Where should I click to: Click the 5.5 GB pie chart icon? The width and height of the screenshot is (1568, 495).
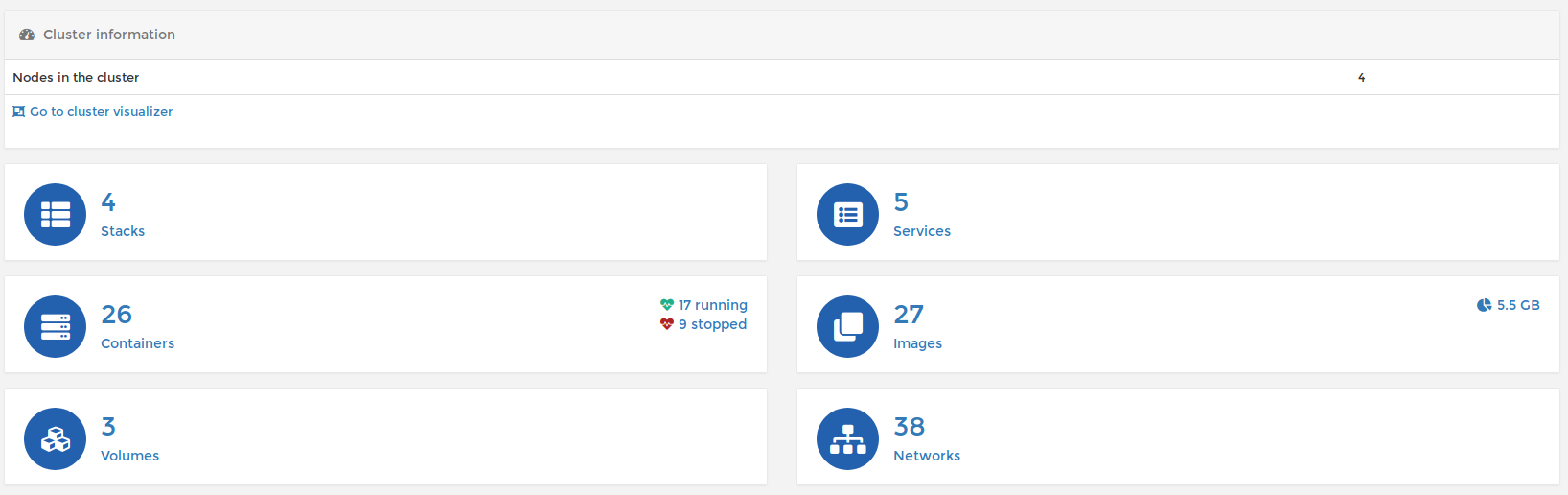[x=1485, y=305]
